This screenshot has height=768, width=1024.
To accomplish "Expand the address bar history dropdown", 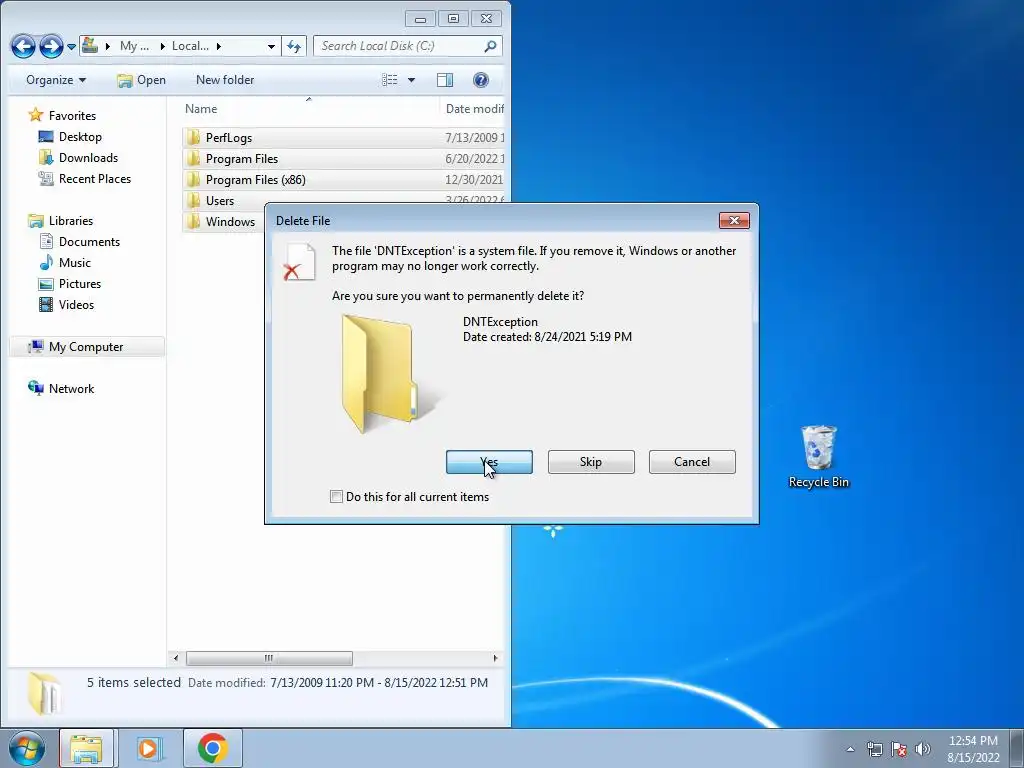I will pos(271,46).
